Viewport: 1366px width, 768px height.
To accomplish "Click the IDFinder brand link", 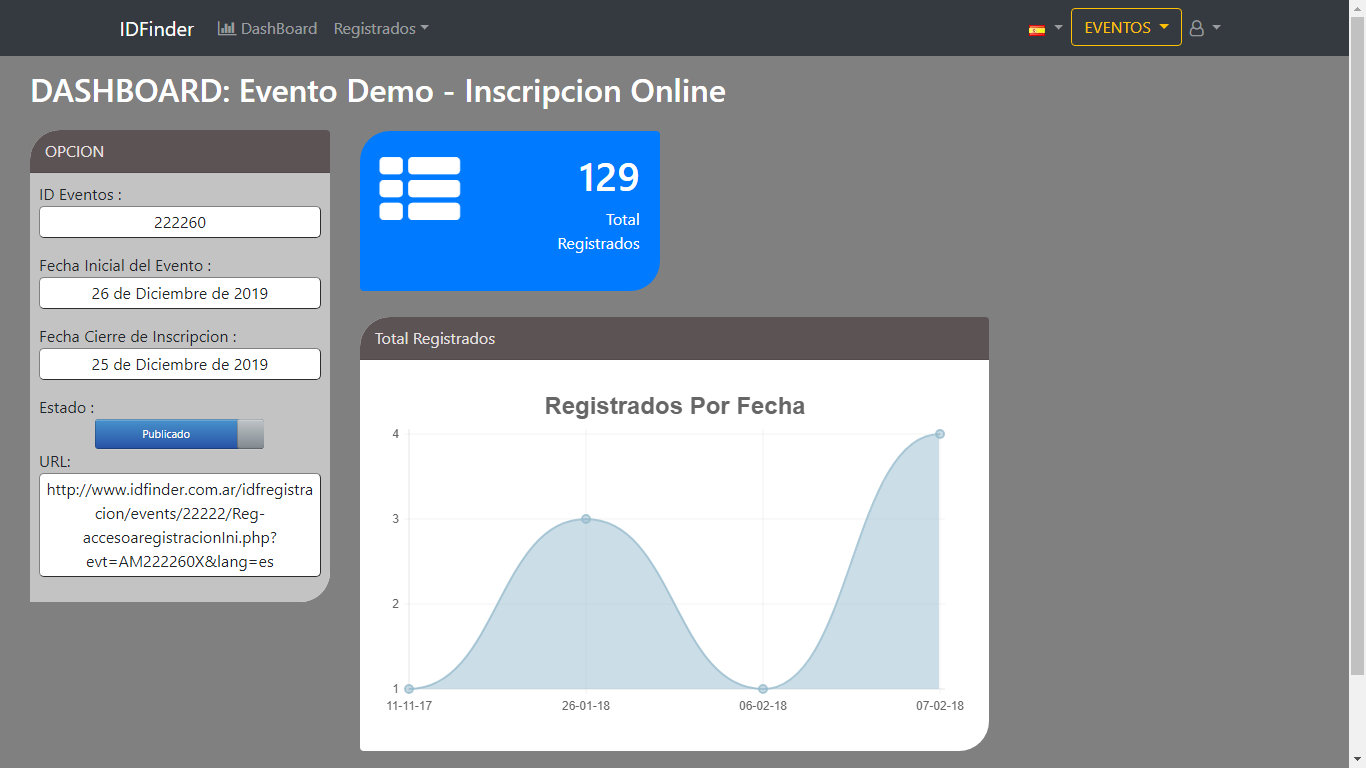I will (x=157, y=29).
